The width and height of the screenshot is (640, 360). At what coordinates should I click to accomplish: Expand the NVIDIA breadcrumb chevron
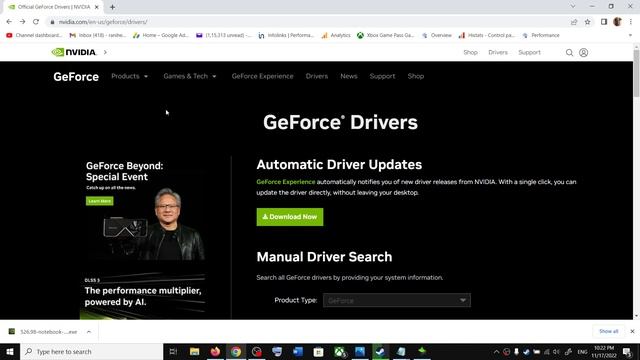(x=105, y=52)
